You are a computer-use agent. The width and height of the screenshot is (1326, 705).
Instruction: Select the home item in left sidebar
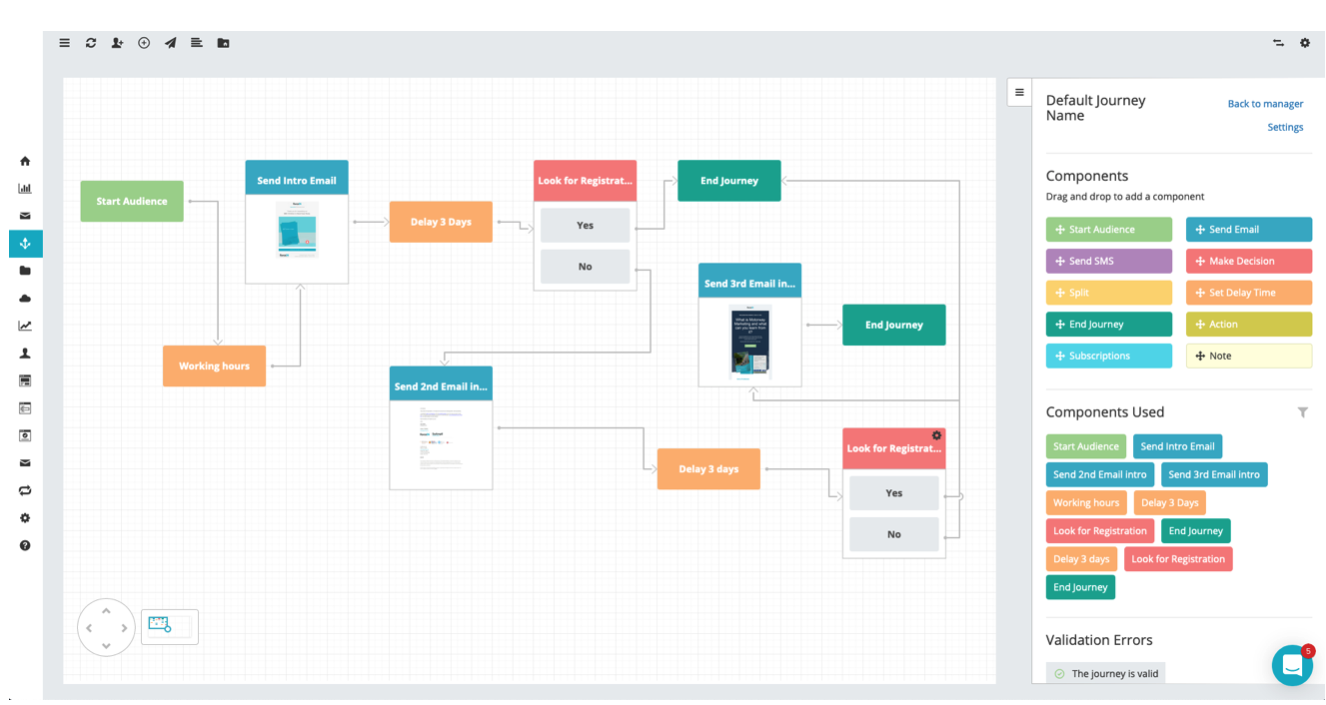25,161
